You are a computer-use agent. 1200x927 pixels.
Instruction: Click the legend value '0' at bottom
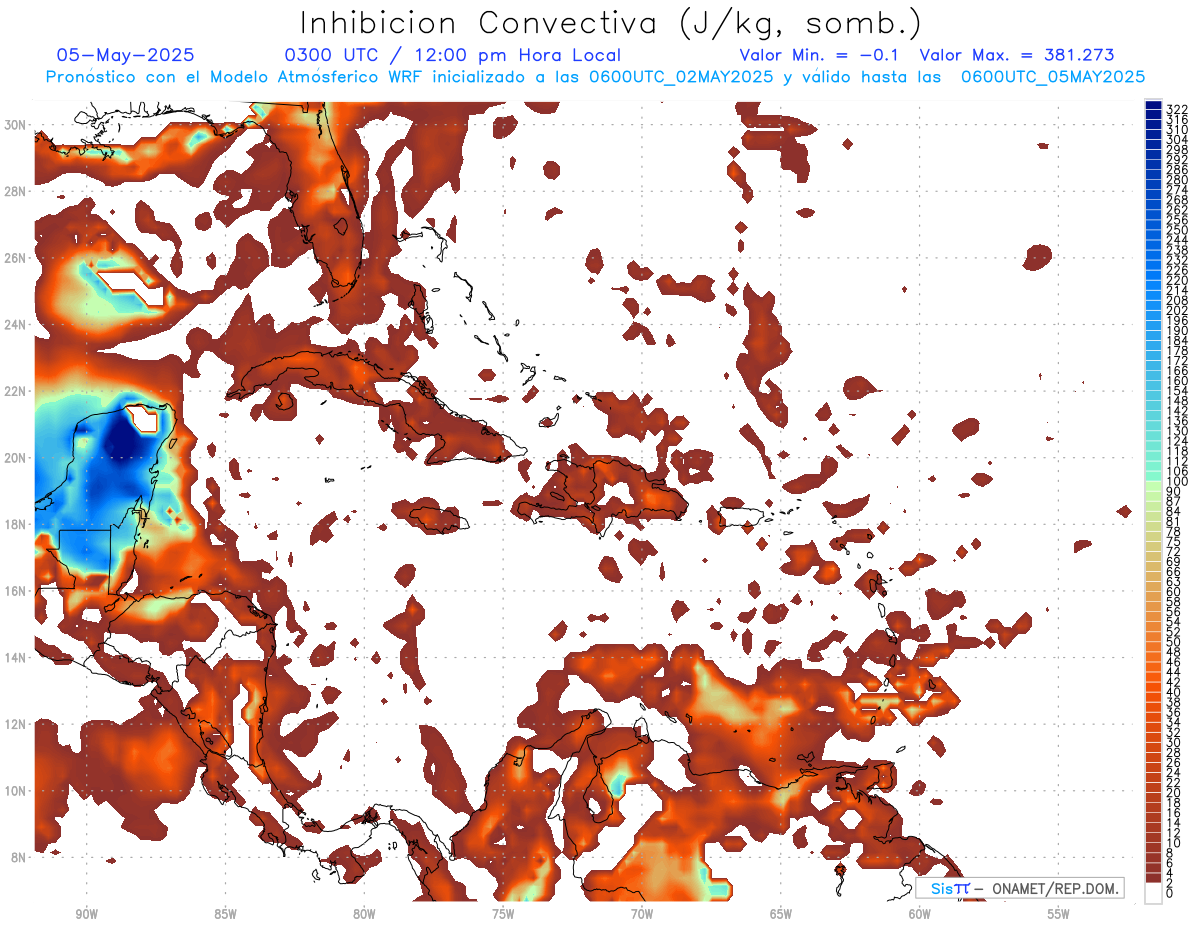coord(1170,893)
